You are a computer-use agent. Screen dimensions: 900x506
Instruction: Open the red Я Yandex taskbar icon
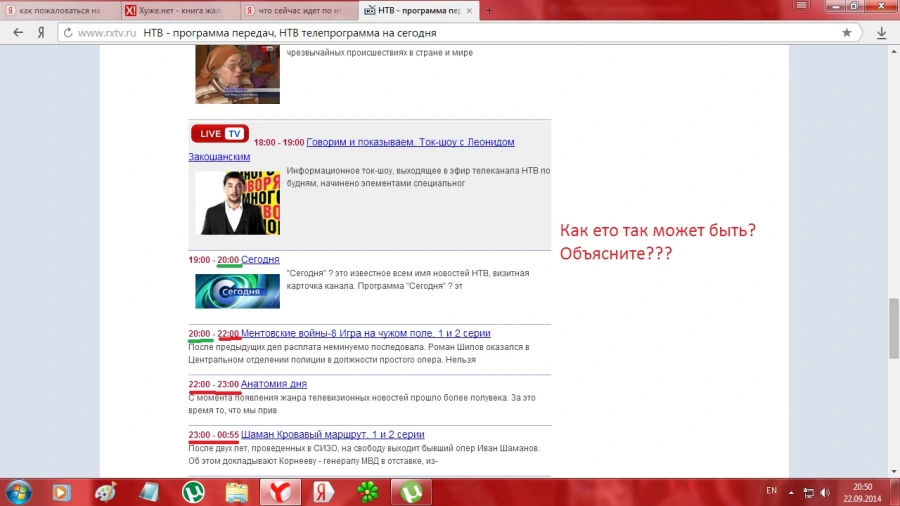324,492
